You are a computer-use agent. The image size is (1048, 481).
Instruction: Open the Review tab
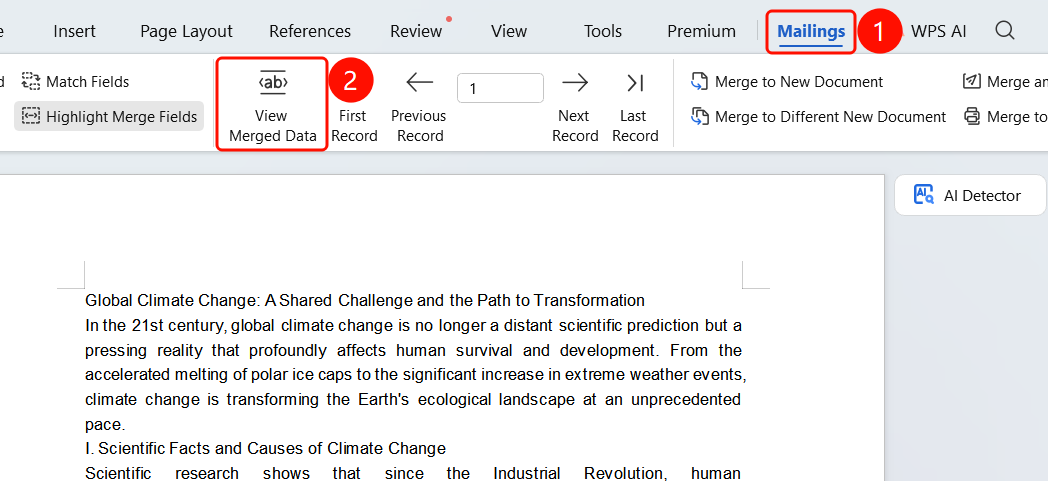(416, 31)
